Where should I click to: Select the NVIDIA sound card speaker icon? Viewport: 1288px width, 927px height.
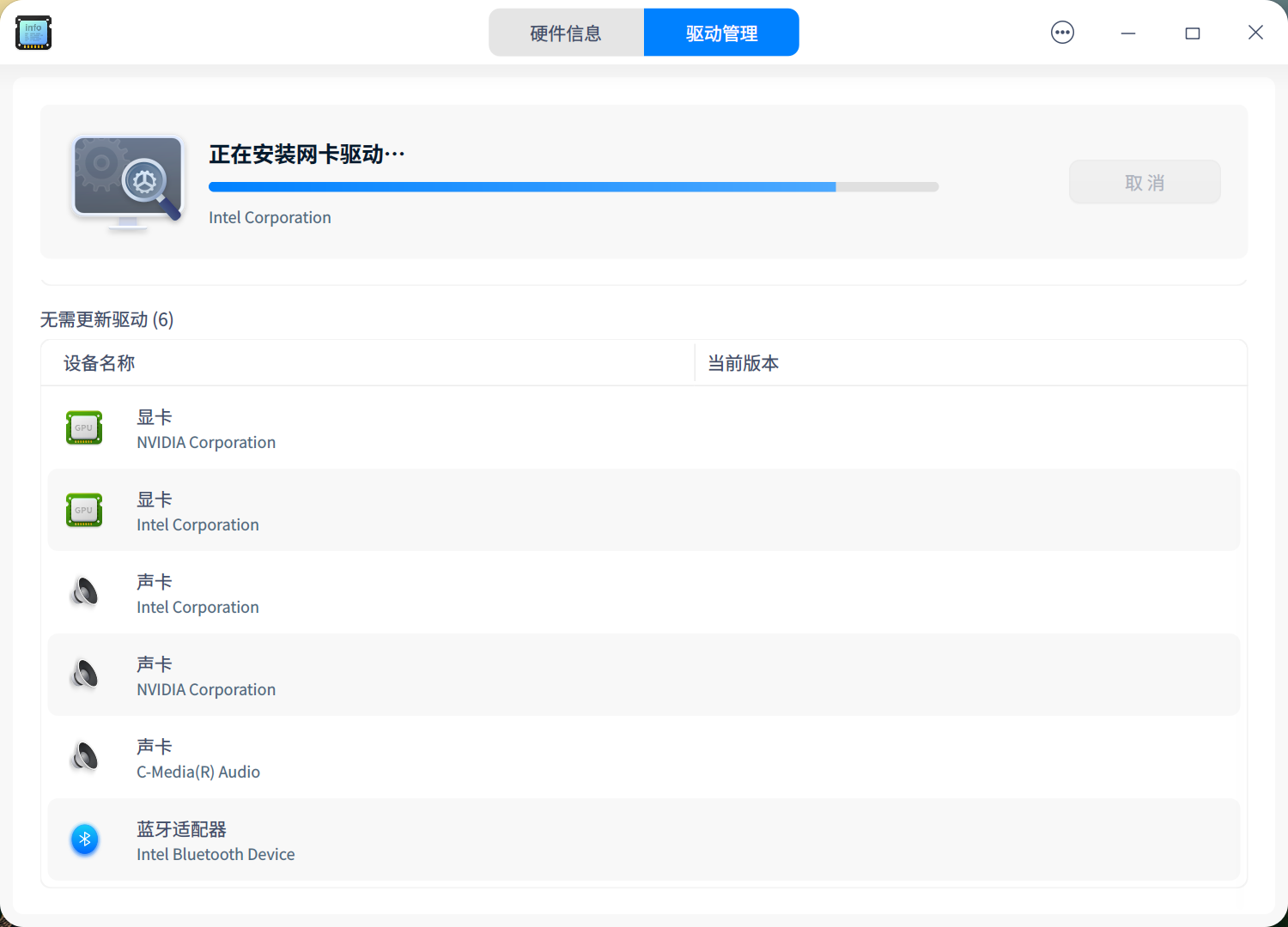pyautogui.click(x=83, y=675)
